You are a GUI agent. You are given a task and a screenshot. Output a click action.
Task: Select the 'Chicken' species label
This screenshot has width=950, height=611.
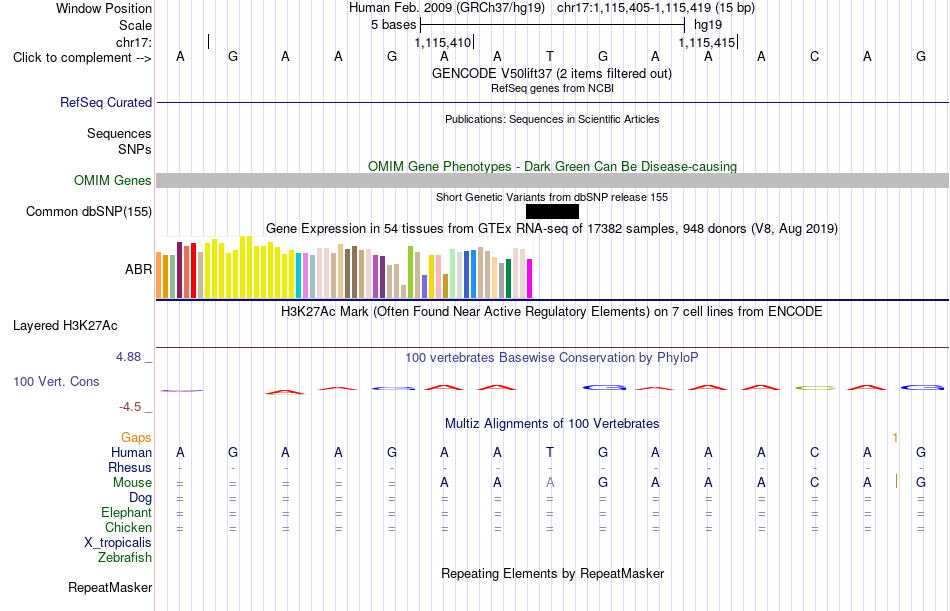pyautogui.click(x=128, y=527)
